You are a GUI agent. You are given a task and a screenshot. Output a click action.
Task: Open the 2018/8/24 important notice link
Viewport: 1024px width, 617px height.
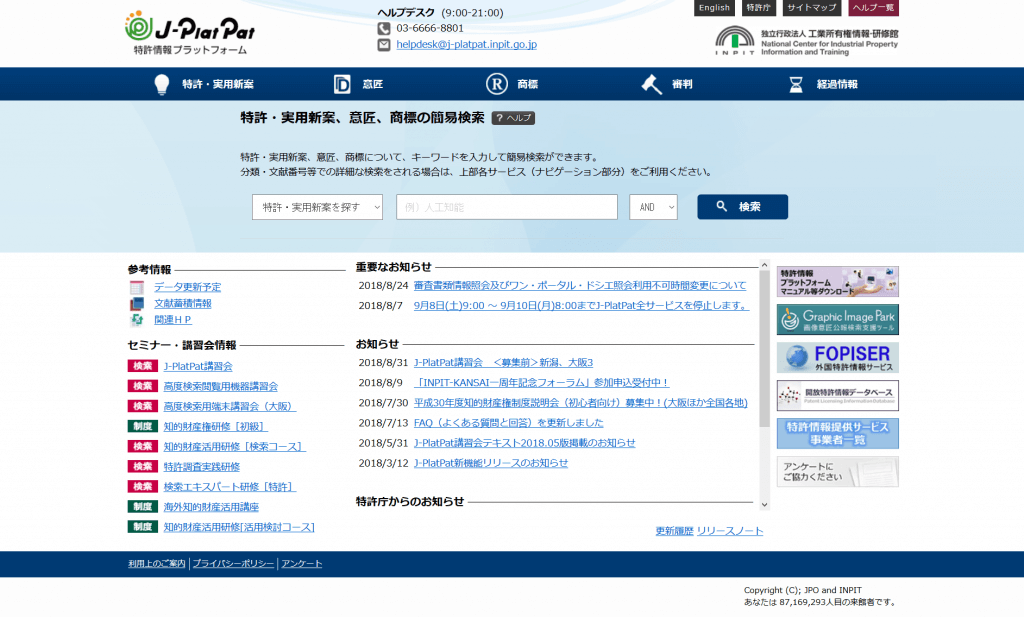[580, 285]
